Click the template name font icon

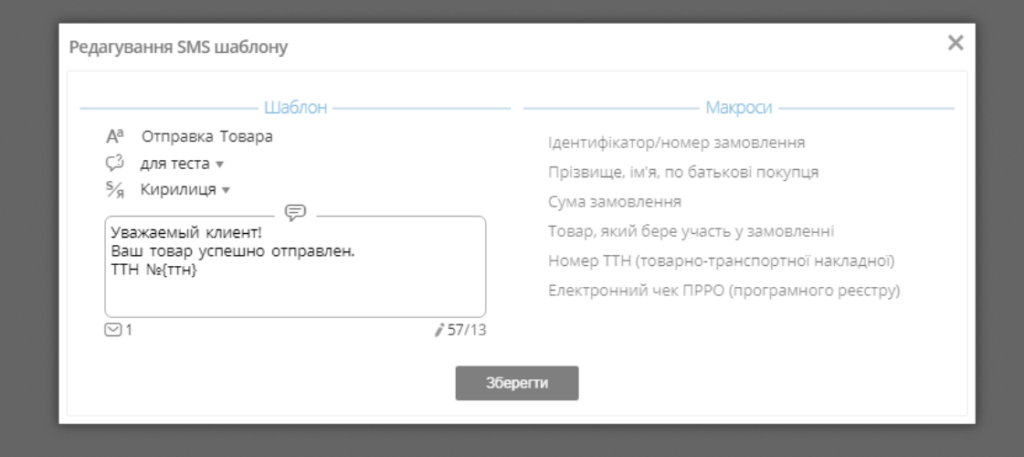coord(115,136)
